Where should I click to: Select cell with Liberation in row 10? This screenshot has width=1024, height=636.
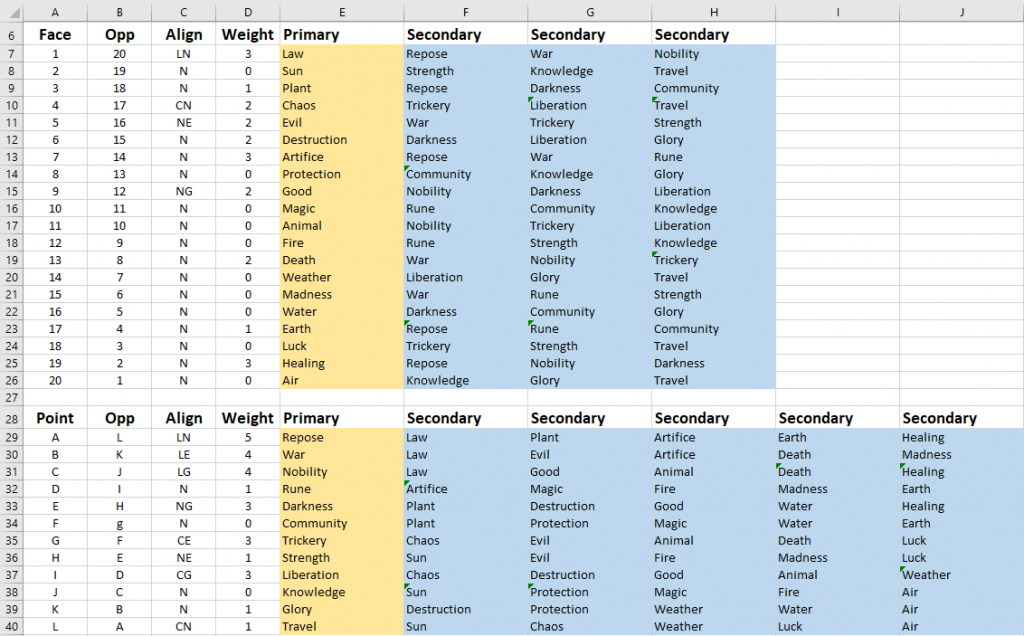[589, 106]
